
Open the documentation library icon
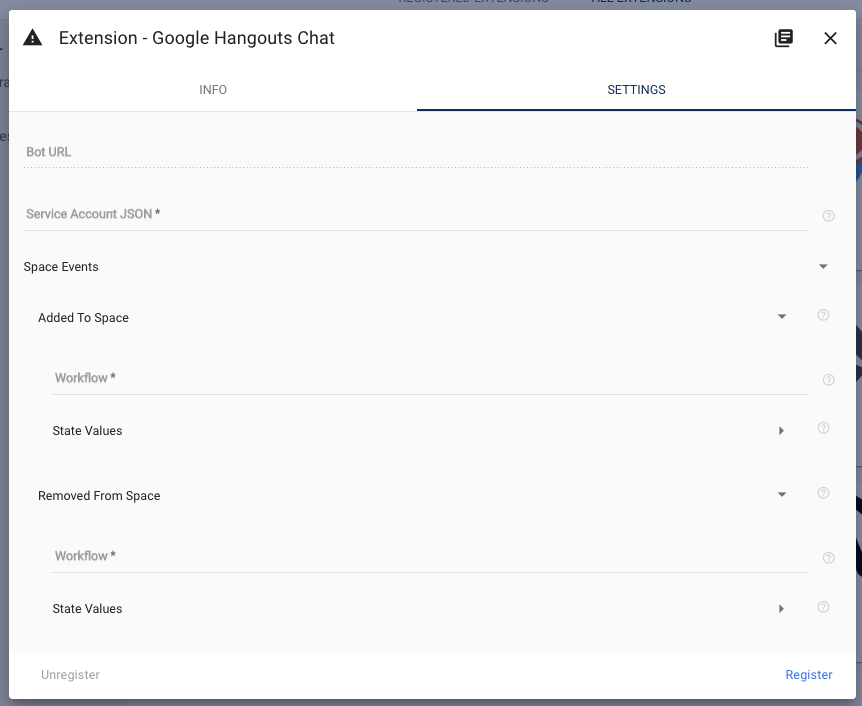click(x=784, y=38)
